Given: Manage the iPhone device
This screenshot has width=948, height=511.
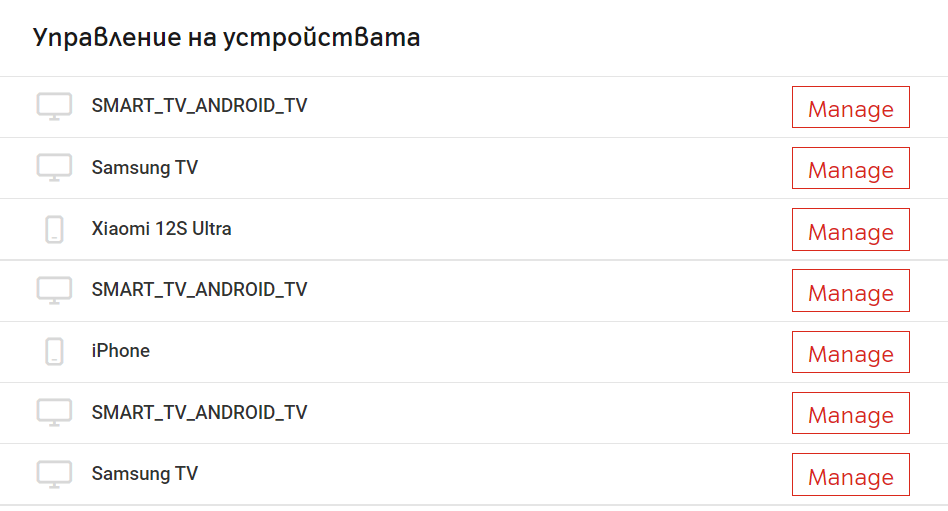Looking at the screenshot, I should pyautogui.click(x=851, y=352).
